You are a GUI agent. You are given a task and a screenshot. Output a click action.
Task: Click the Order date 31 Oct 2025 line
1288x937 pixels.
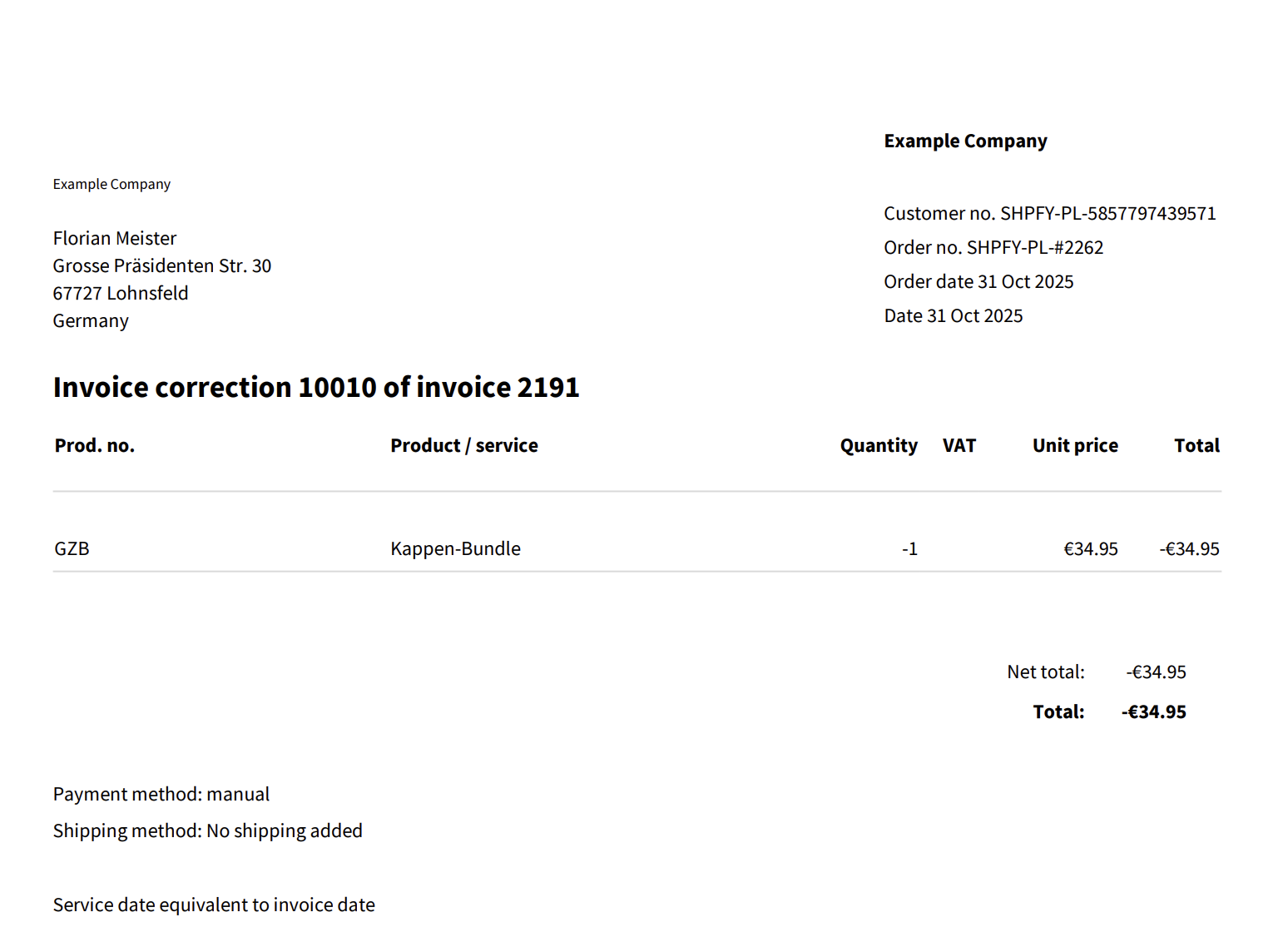pyautogui.click(x=978, y=282)
